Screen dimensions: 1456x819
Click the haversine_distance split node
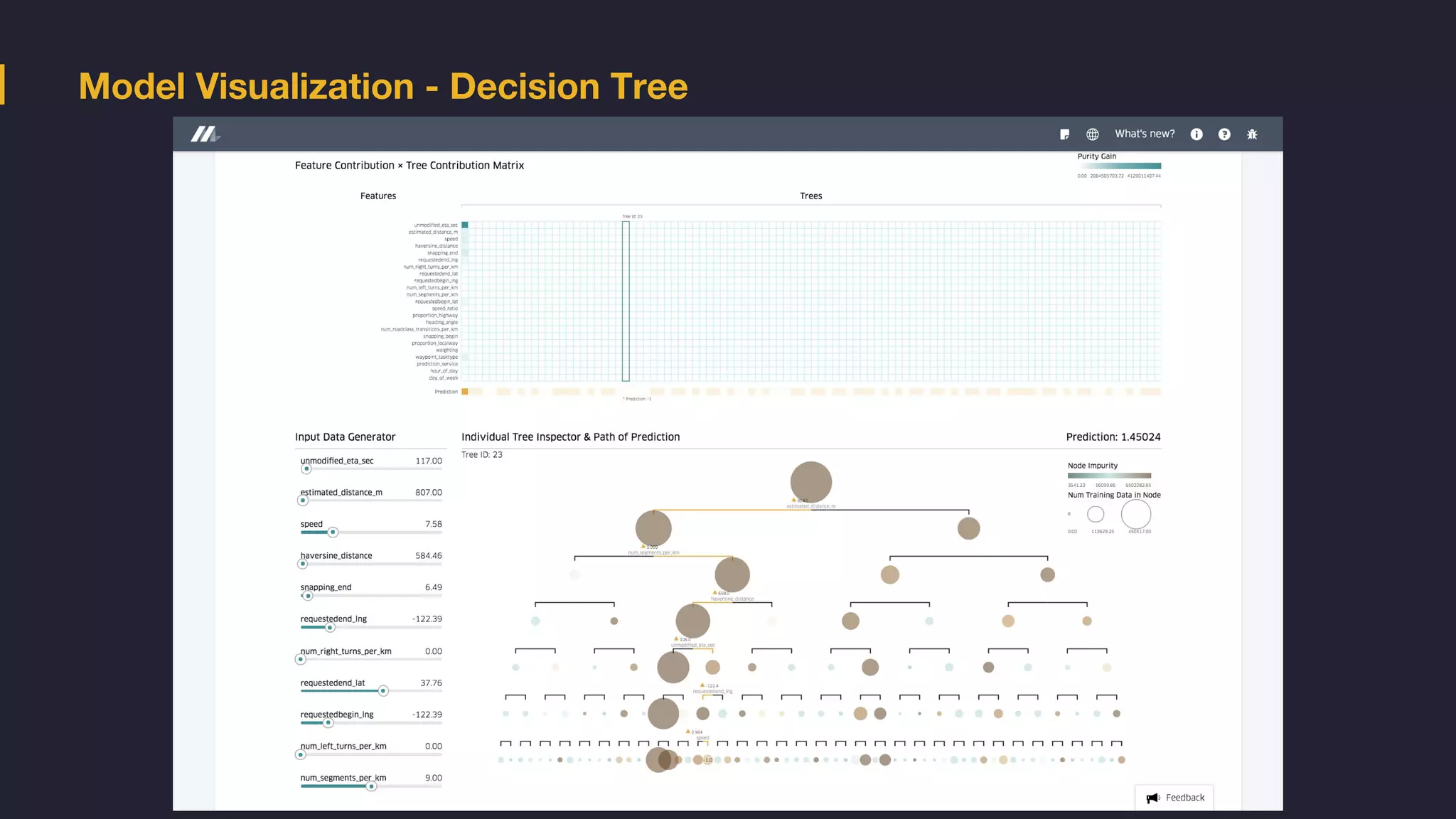(732, 574)
